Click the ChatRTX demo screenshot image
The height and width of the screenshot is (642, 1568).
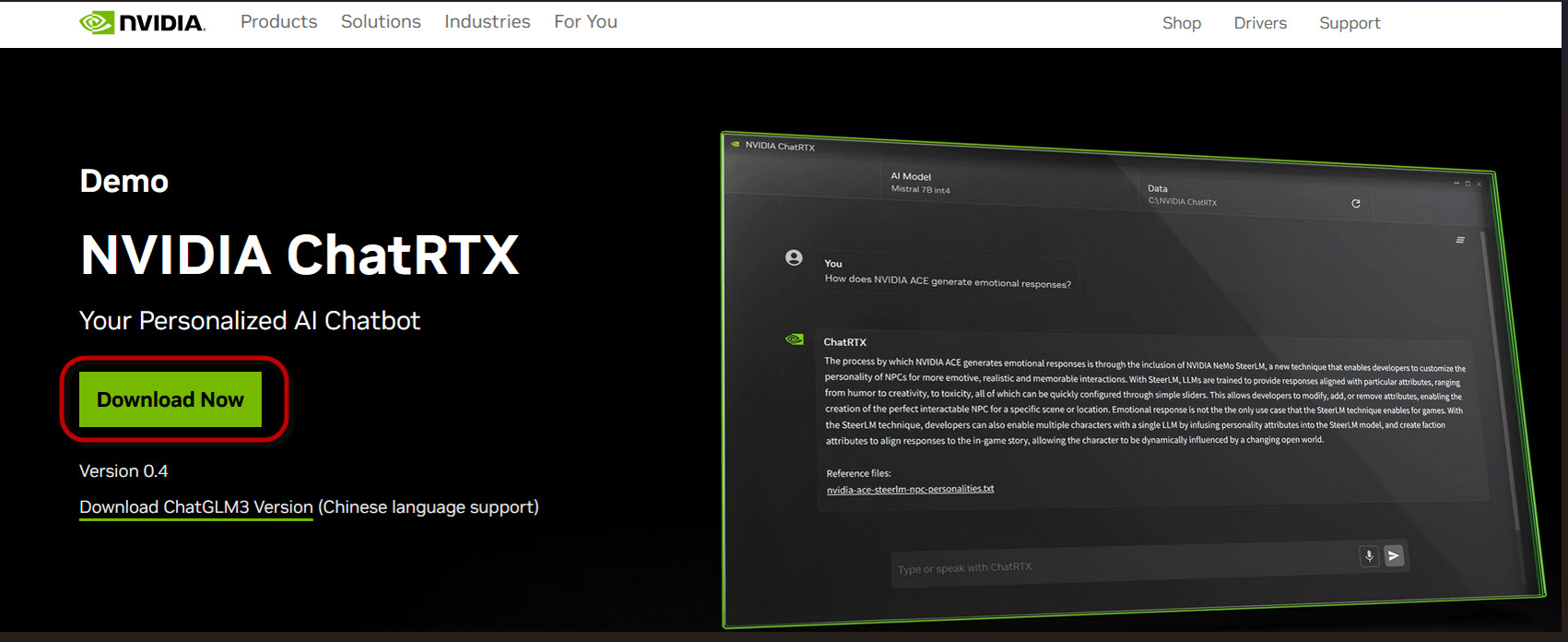click(x=1132, y=380)
